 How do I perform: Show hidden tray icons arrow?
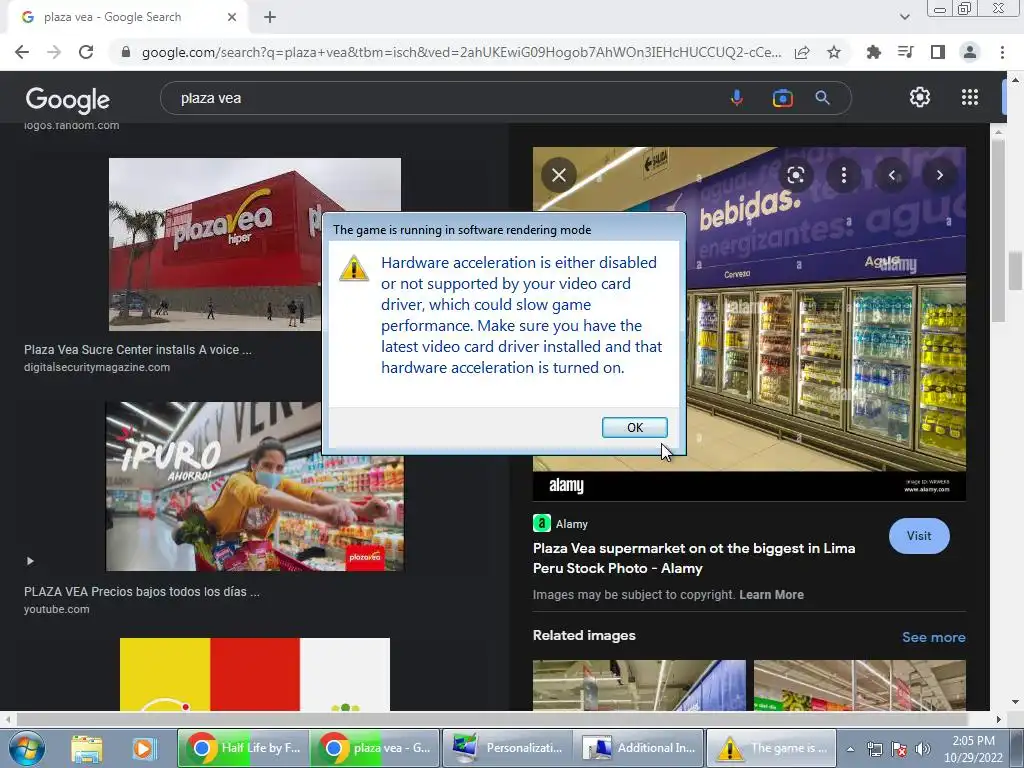(x=850, y=749)
